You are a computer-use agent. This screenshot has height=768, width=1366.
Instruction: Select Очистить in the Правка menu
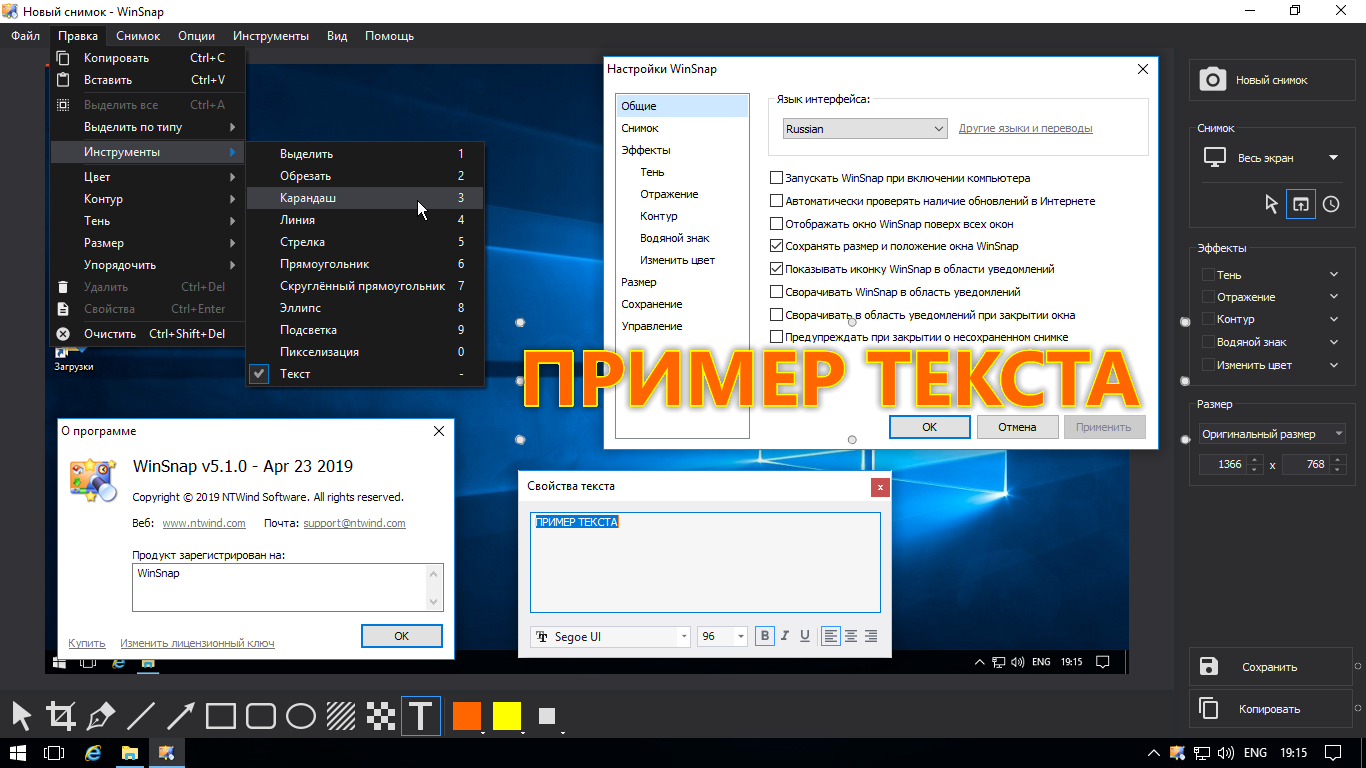tap(147, 334)
